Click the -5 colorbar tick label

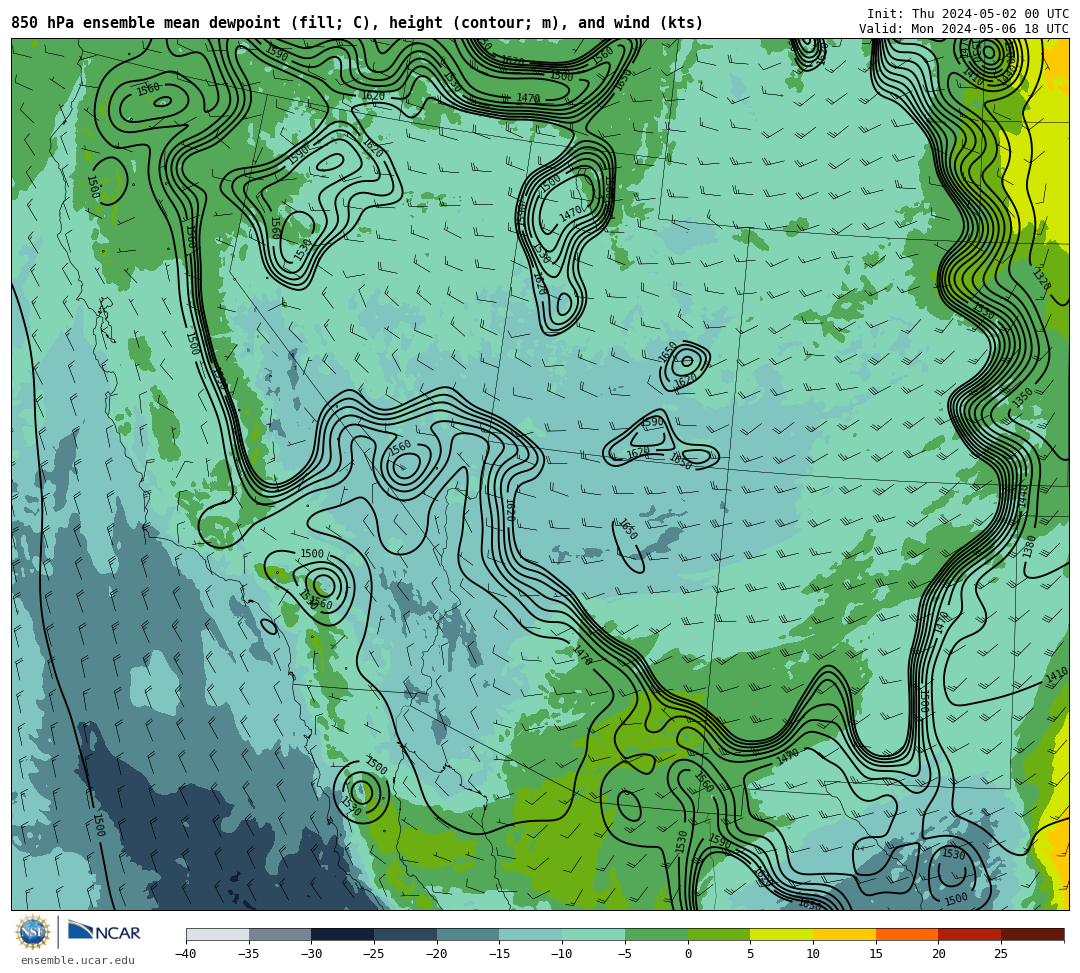click(625, 954)
